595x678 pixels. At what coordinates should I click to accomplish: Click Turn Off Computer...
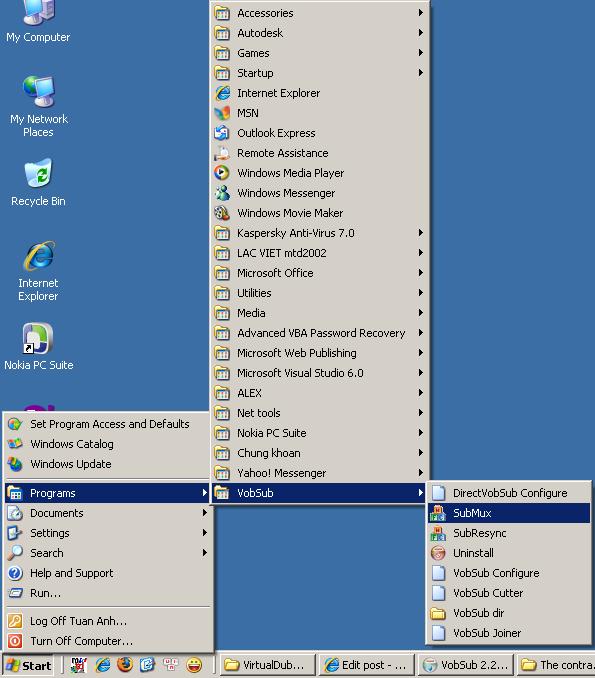tap(108, 641)
